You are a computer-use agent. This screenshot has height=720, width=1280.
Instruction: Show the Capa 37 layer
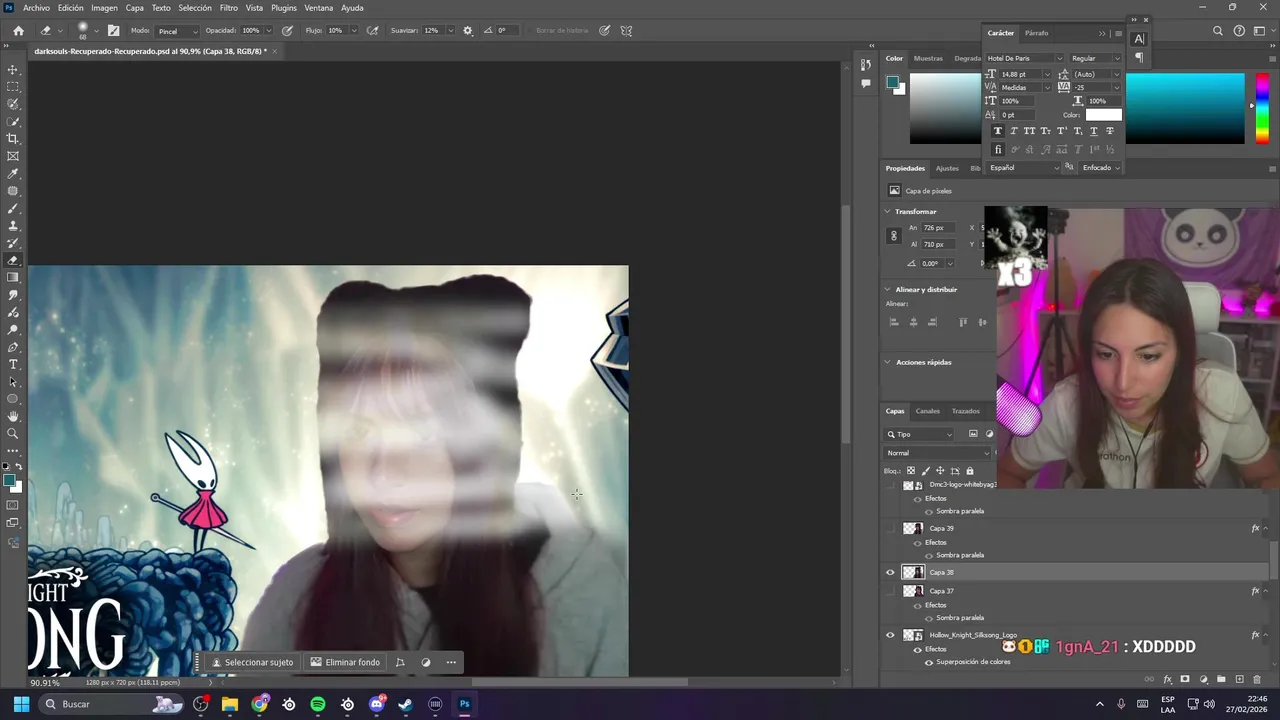(890, 591)
